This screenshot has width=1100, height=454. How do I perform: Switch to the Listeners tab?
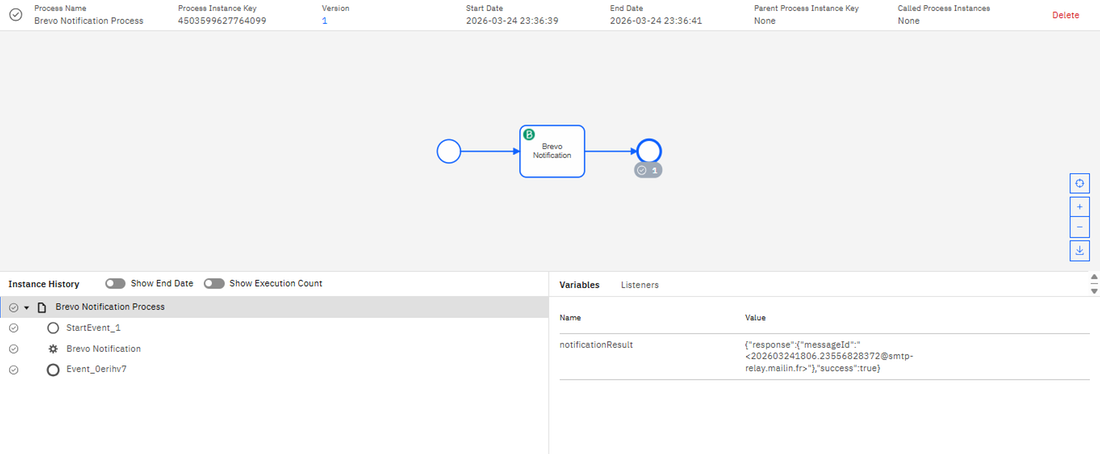640,285
